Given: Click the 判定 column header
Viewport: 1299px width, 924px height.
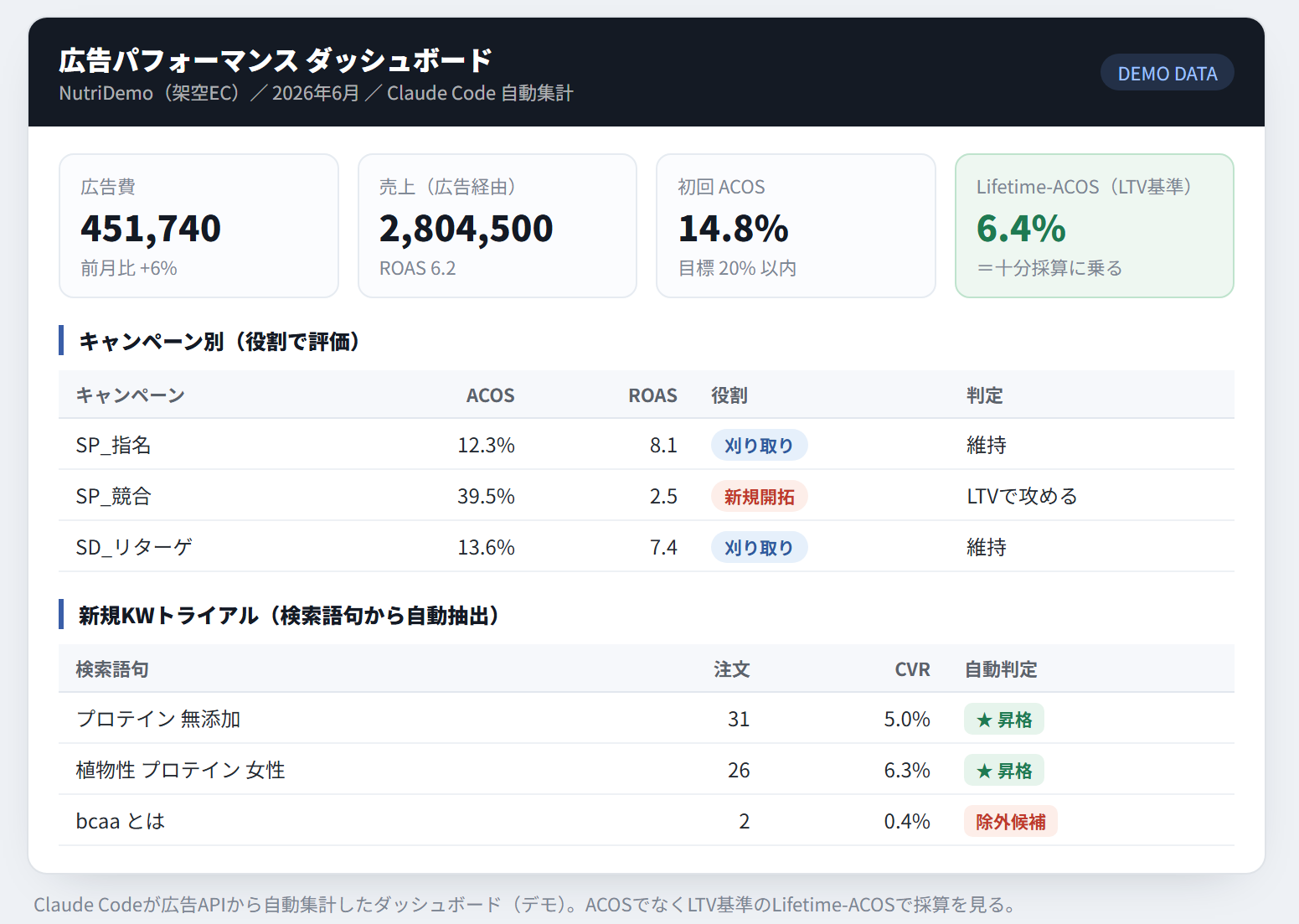Looking at the screenshot, I should coord(985,395).
